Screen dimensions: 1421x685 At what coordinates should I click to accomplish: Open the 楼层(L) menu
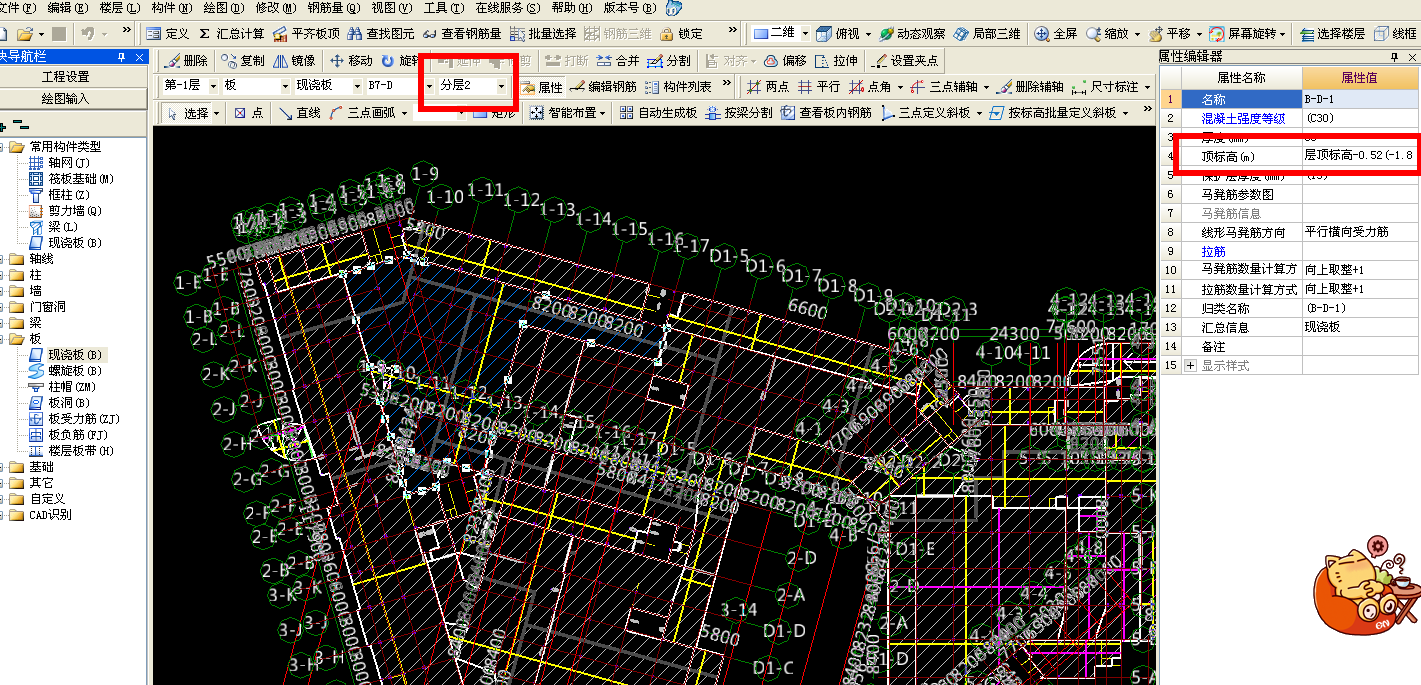pos(120,8)
